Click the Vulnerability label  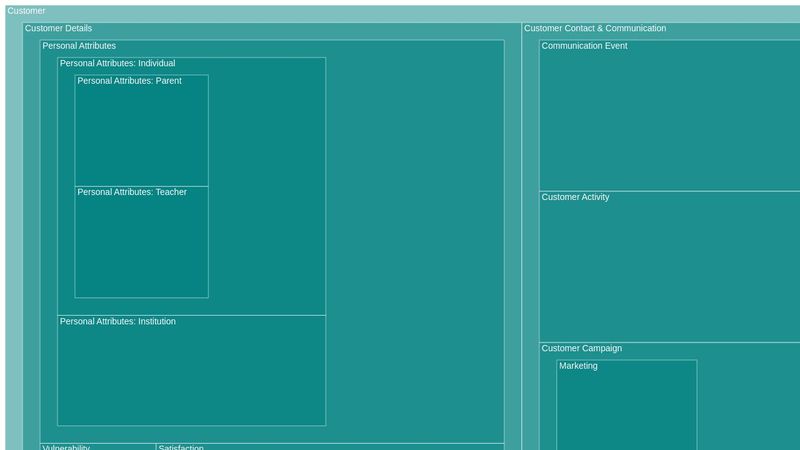tap(66, 447)
